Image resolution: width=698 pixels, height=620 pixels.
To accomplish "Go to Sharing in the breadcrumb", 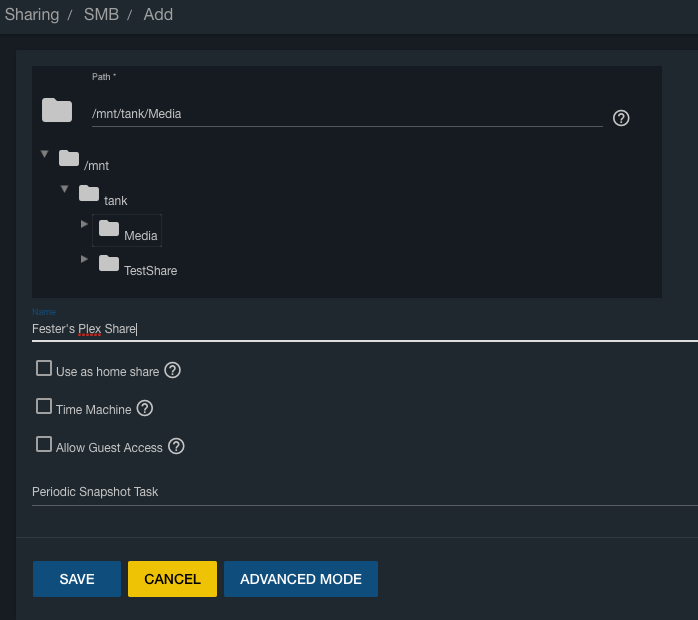I will (x=31, y=14).
